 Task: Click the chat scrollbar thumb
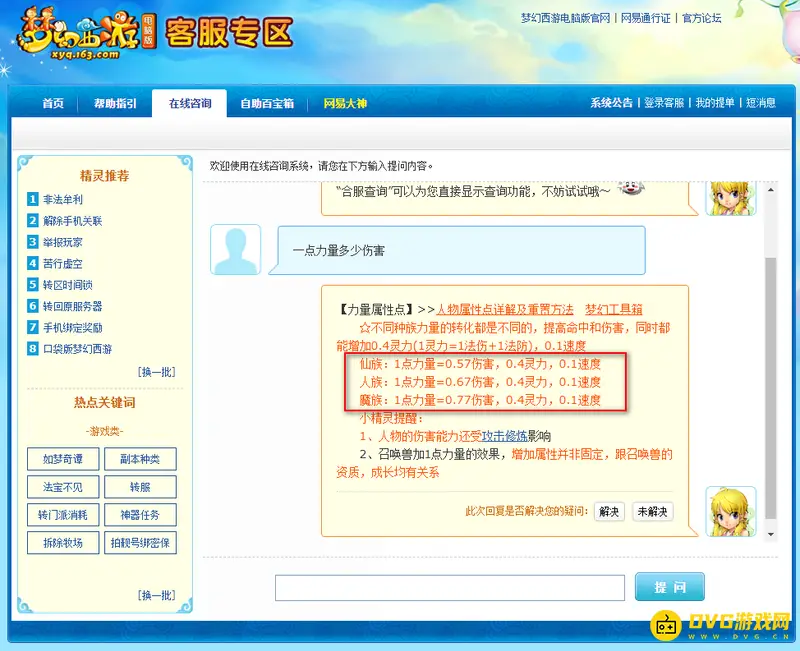[770, 388]
